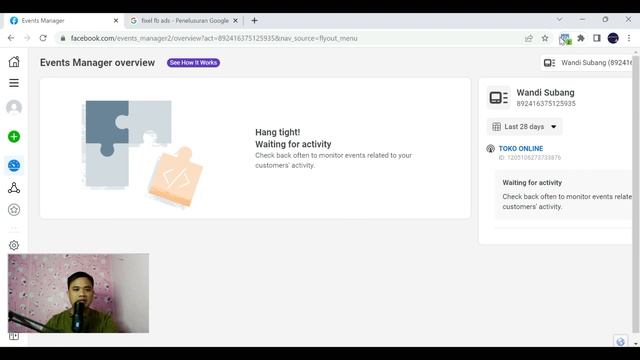Click the sidebar collapse icon at bottom
Viewport: 640px width, 360px height.
click(x=14, y=336)
